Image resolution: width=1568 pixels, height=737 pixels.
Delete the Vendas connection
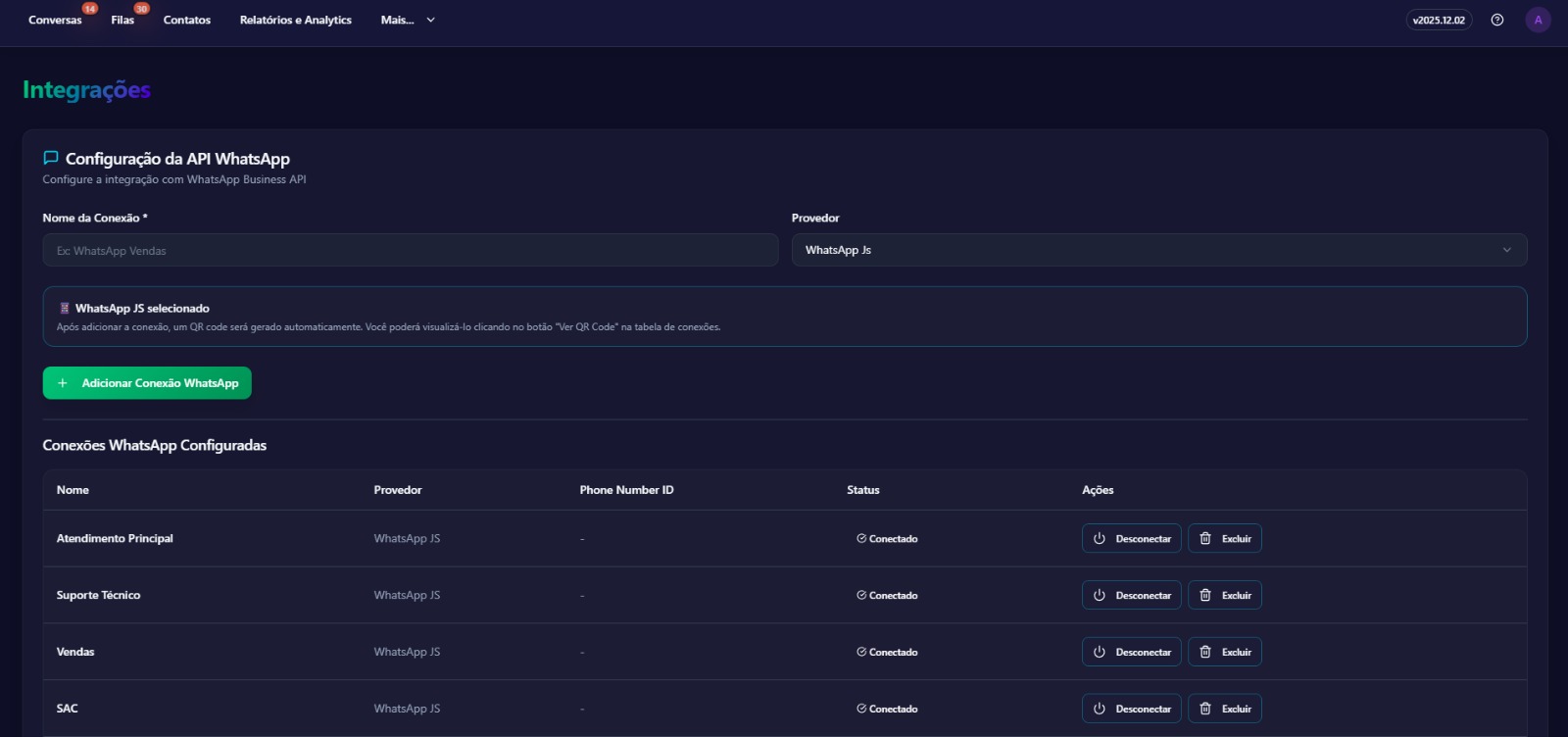[x=1225, y=653]
